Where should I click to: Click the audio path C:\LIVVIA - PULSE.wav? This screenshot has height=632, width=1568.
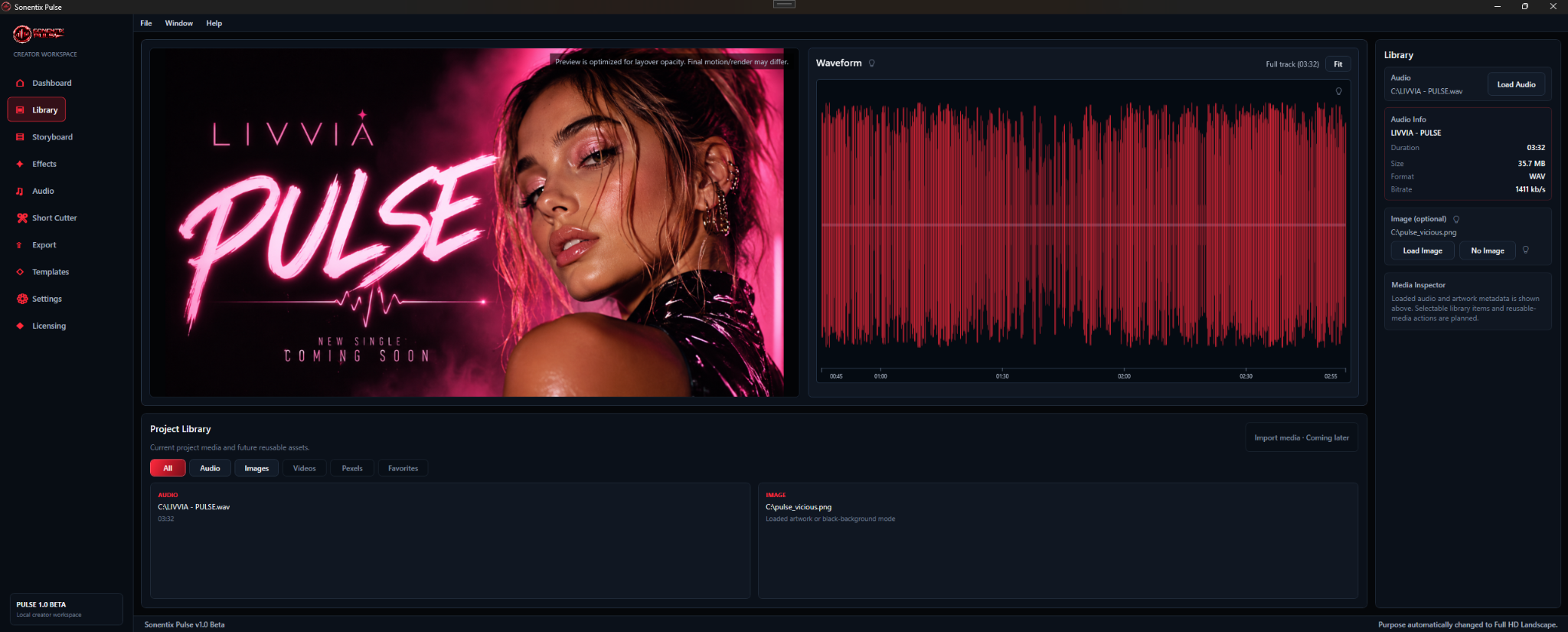(1426, 91)
